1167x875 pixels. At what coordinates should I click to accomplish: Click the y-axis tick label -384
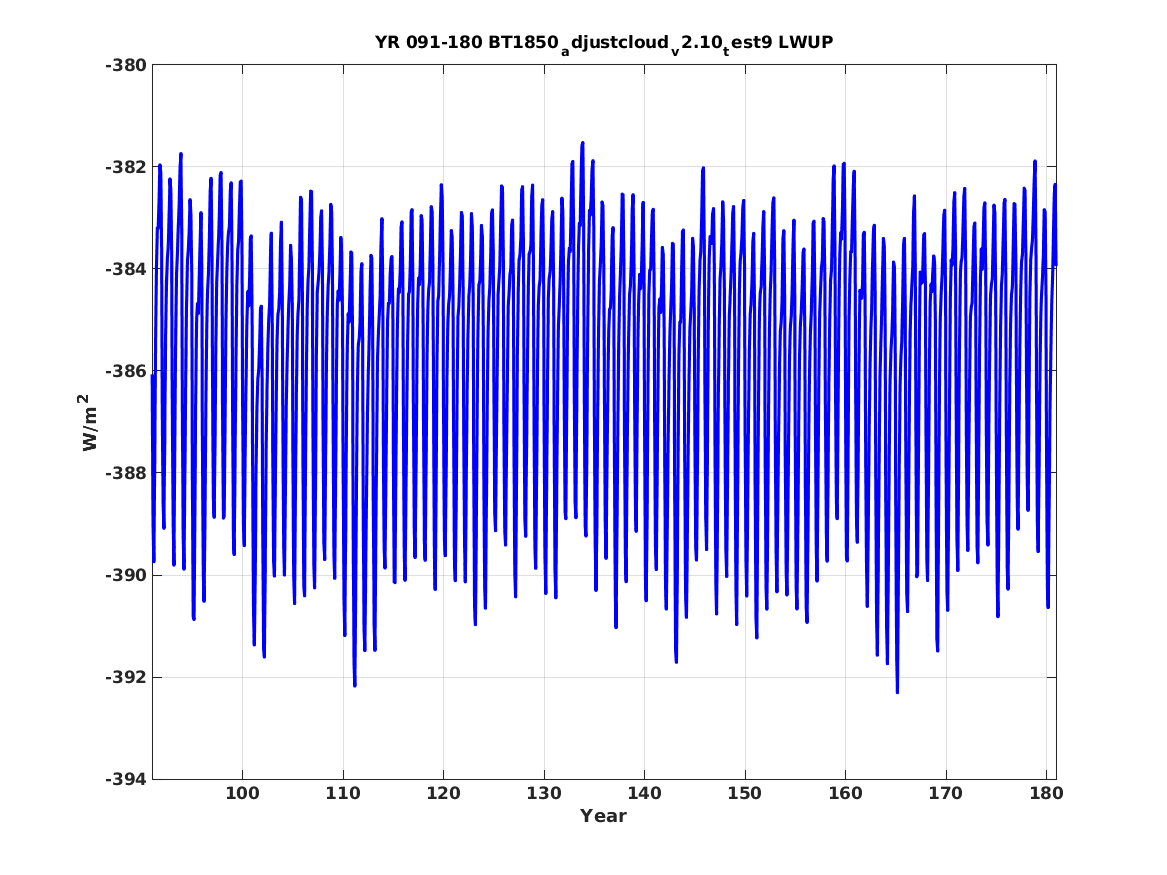[x=126, y=269]
